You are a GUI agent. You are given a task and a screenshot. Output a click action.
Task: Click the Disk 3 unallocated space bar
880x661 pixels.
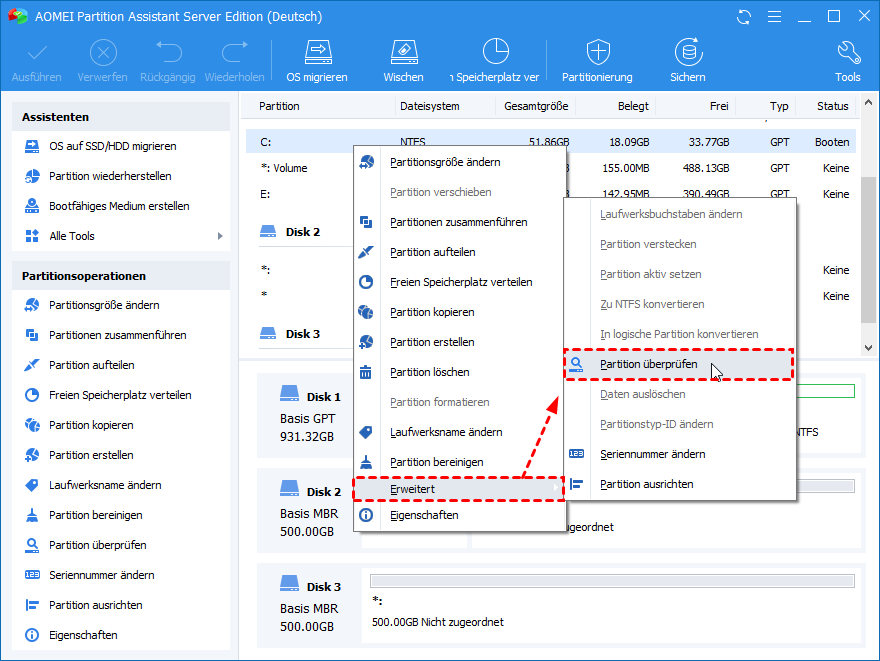(612, 581)
